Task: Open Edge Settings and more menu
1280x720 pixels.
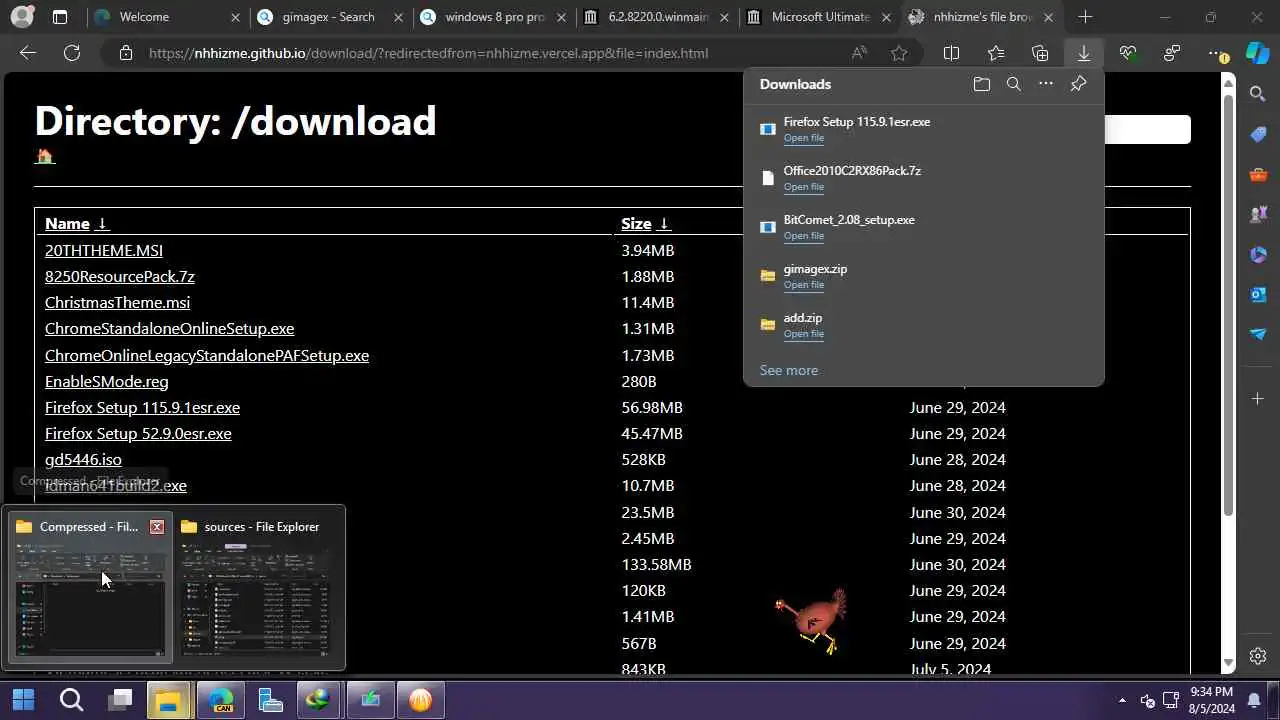Action: click(x=1216, y=53)
